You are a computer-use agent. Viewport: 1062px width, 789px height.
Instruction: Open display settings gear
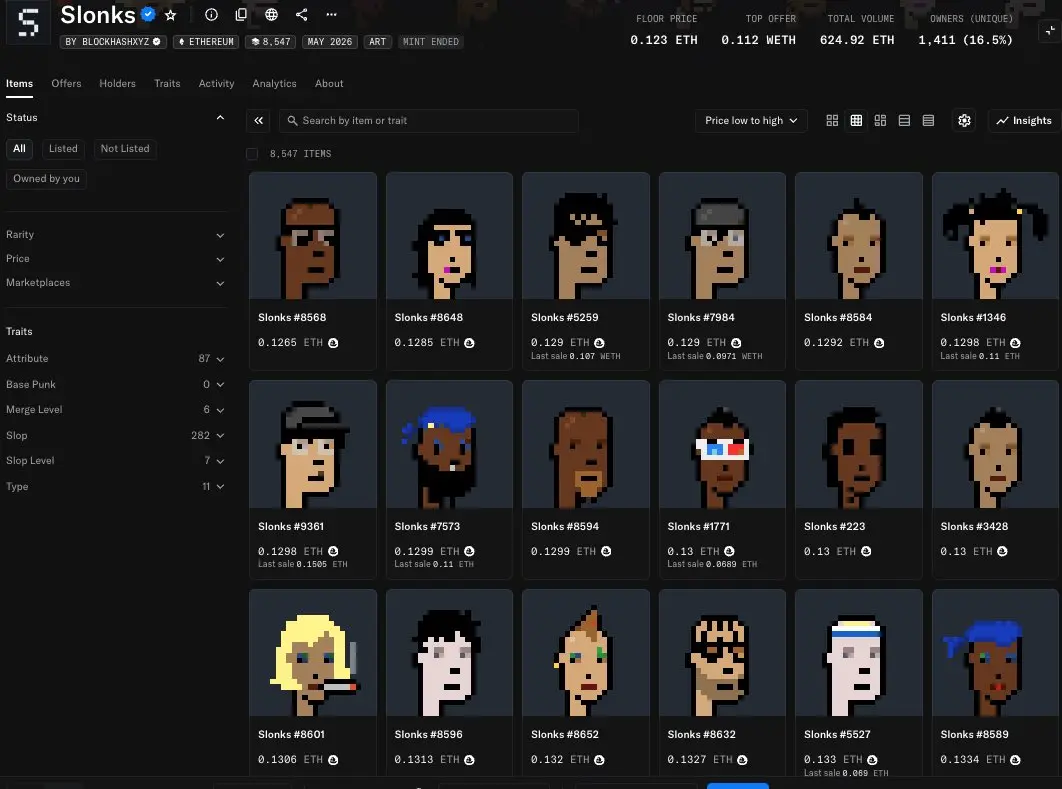point(964,121)
